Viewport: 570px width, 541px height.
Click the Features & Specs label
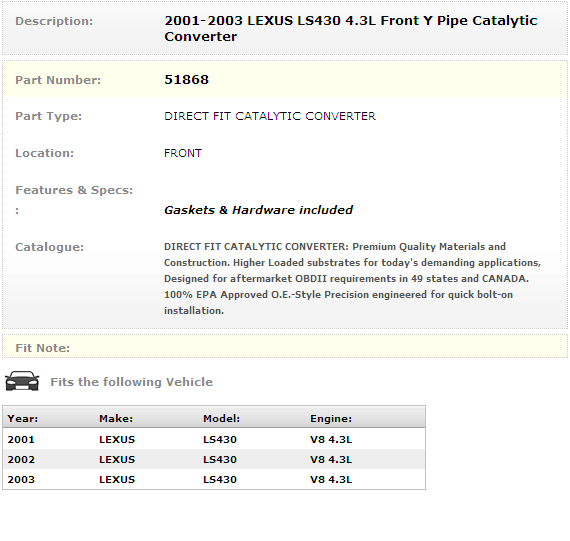point(74,190)
